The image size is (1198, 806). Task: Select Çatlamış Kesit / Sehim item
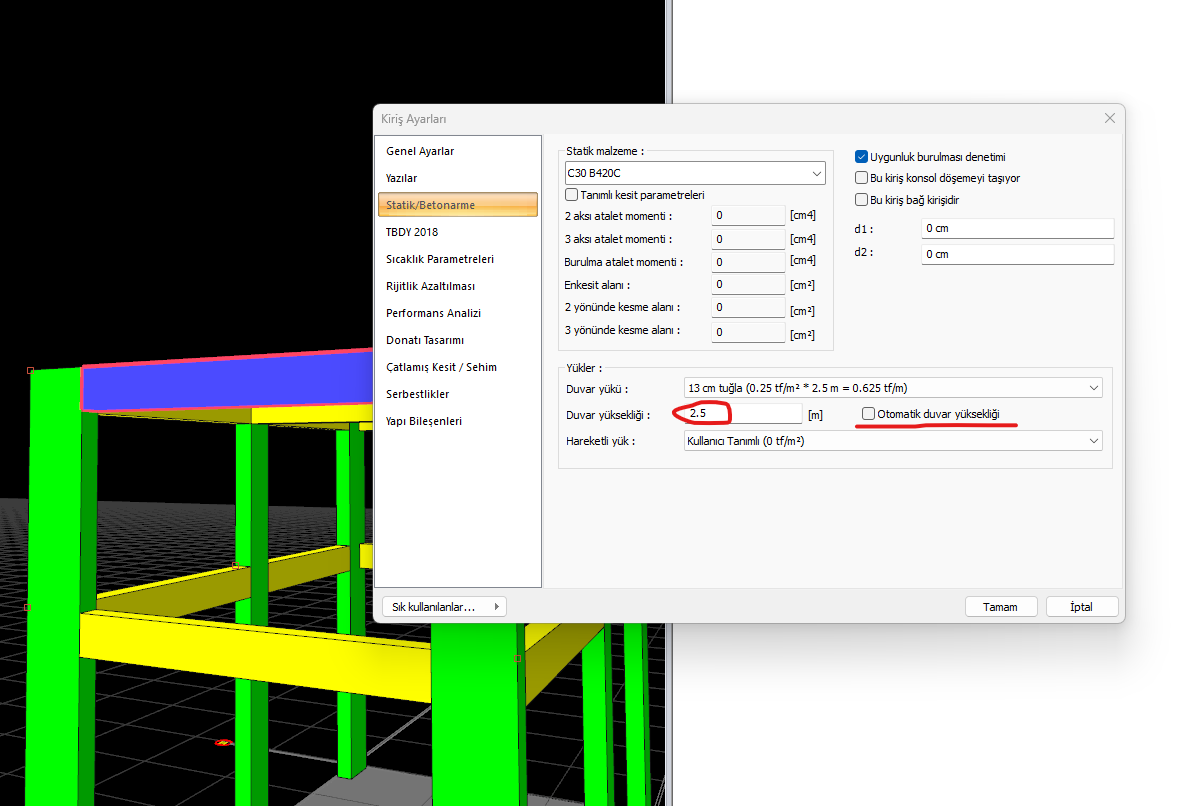pyautogui.click(x=441, y=367)
